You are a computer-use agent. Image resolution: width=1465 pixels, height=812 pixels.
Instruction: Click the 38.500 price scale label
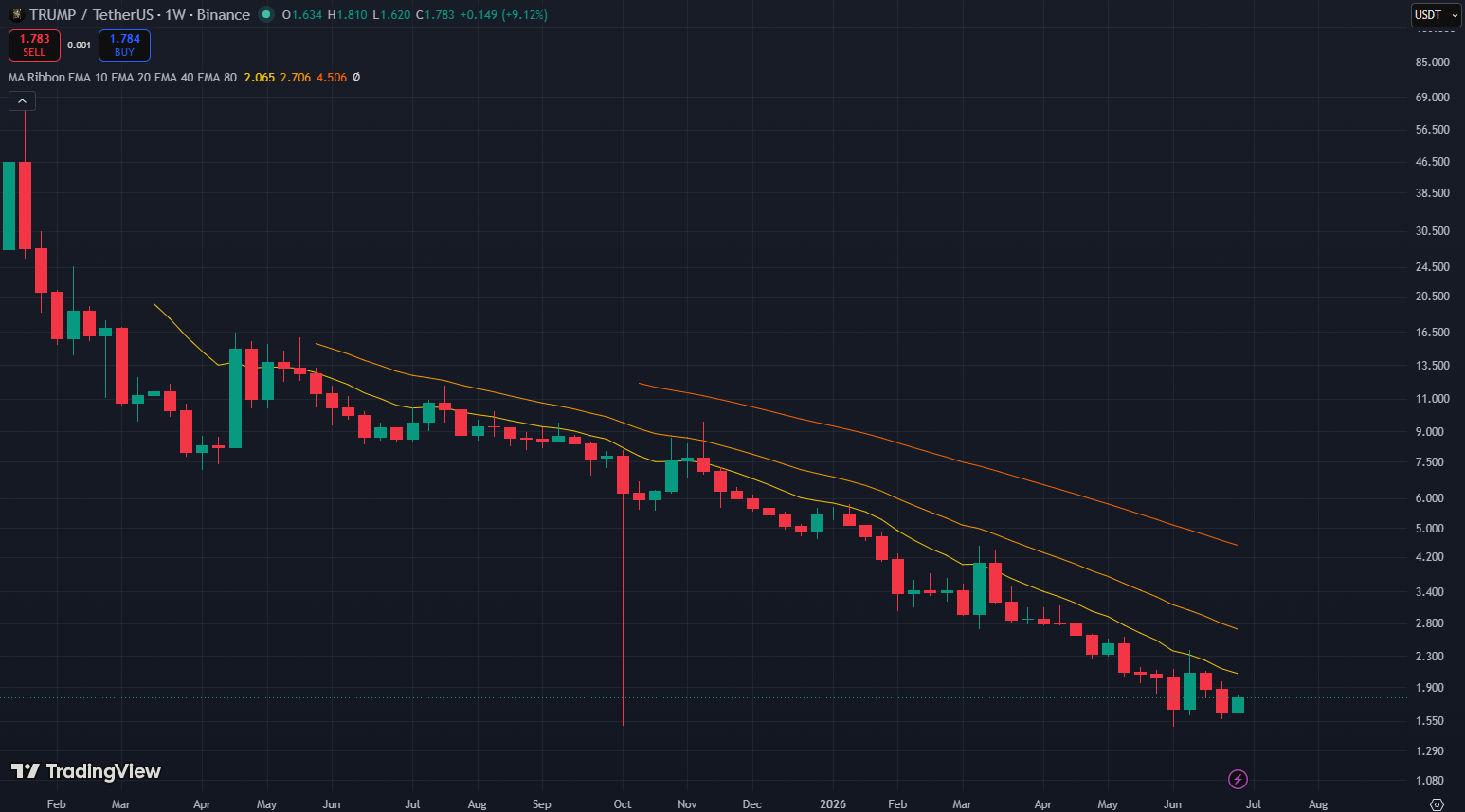(x=1433, y=193)
